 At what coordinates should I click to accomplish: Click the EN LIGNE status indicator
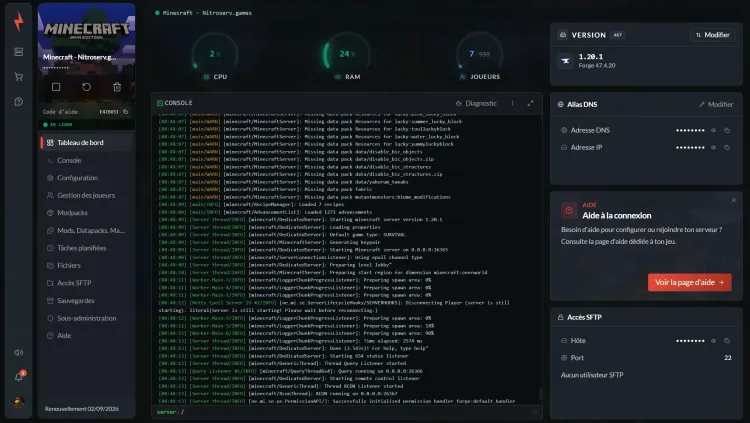click(x=58, y=124)
